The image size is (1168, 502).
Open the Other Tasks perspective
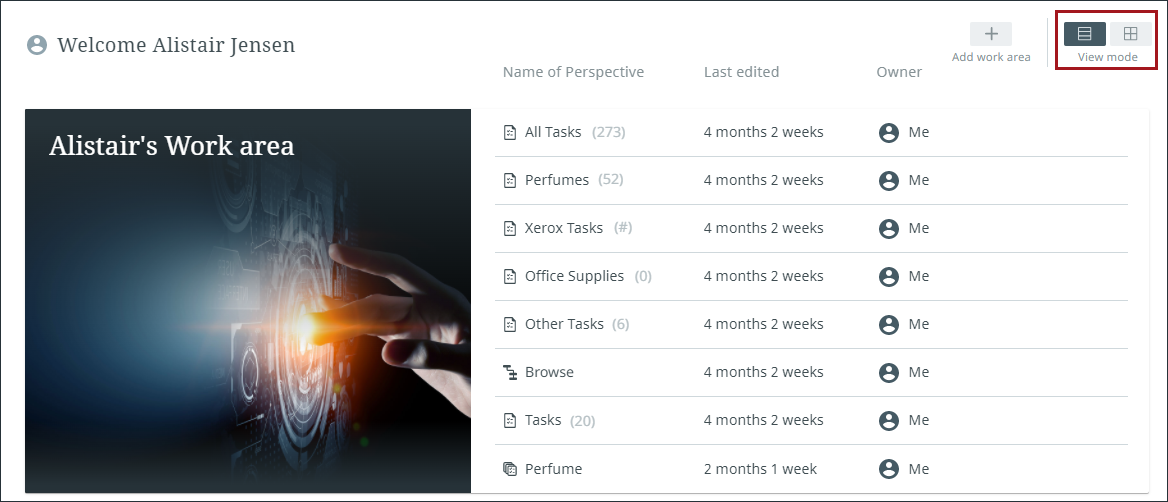point(564,324)
